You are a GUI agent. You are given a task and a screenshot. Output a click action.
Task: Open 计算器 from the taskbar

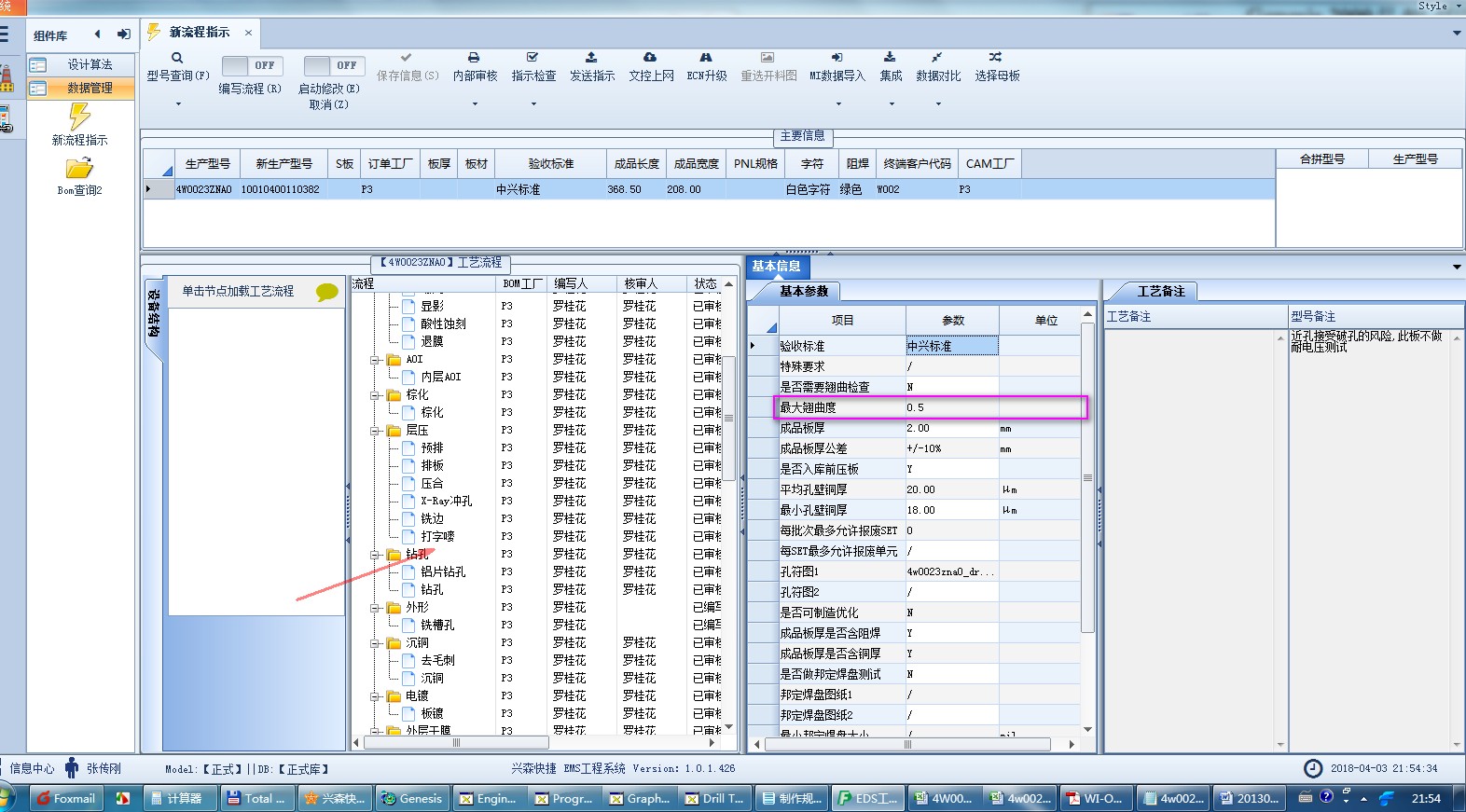182,798
